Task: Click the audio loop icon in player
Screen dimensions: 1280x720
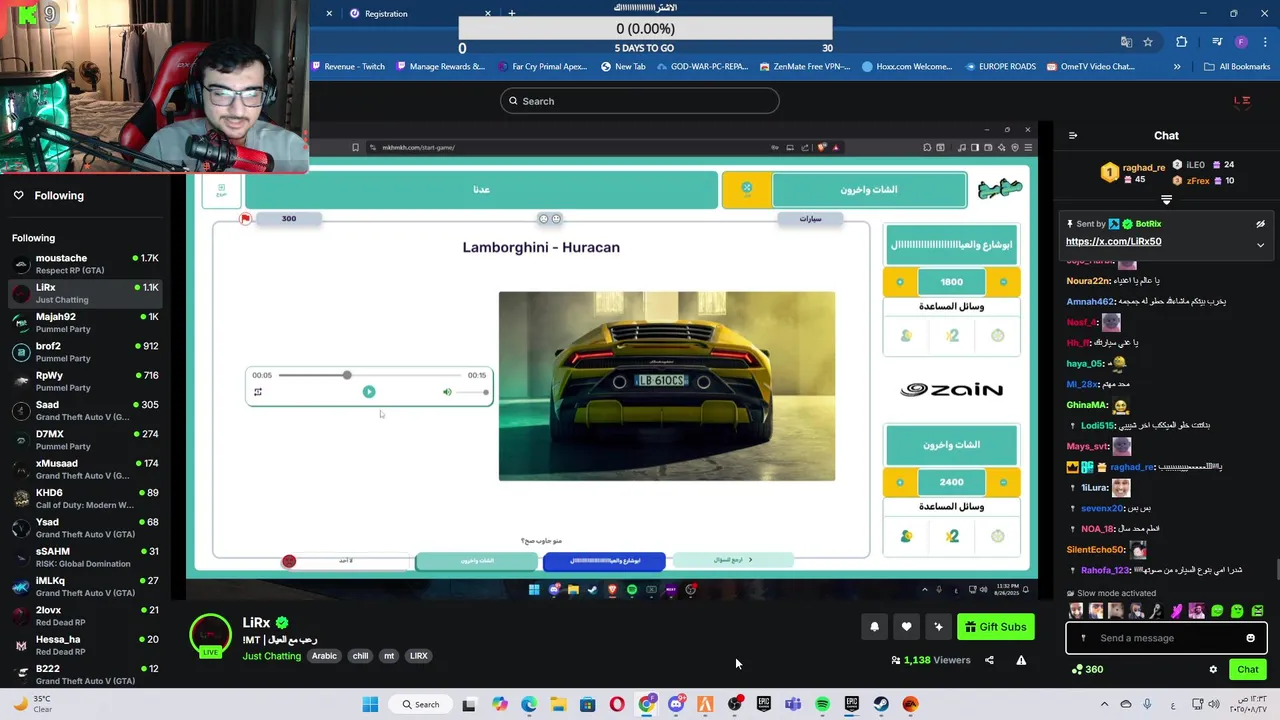Action: 258,392
